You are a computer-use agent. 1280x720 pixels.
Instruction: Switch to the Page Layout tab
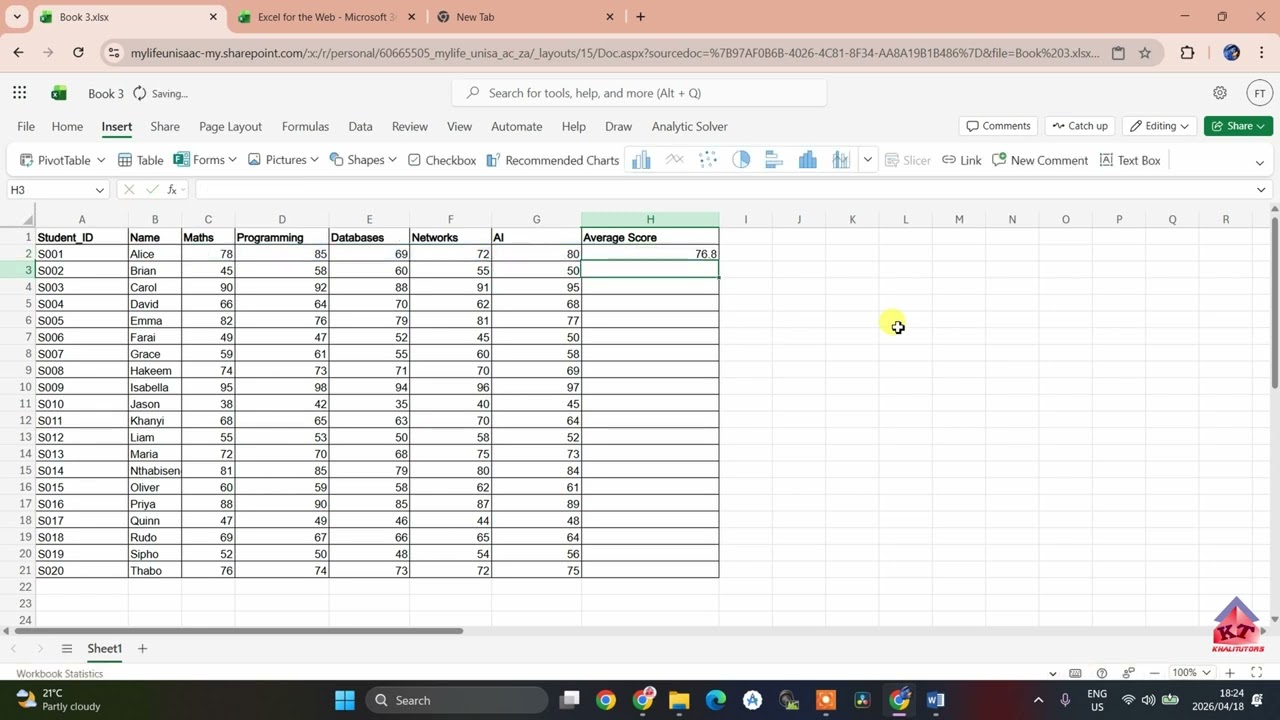coord(230,126)
